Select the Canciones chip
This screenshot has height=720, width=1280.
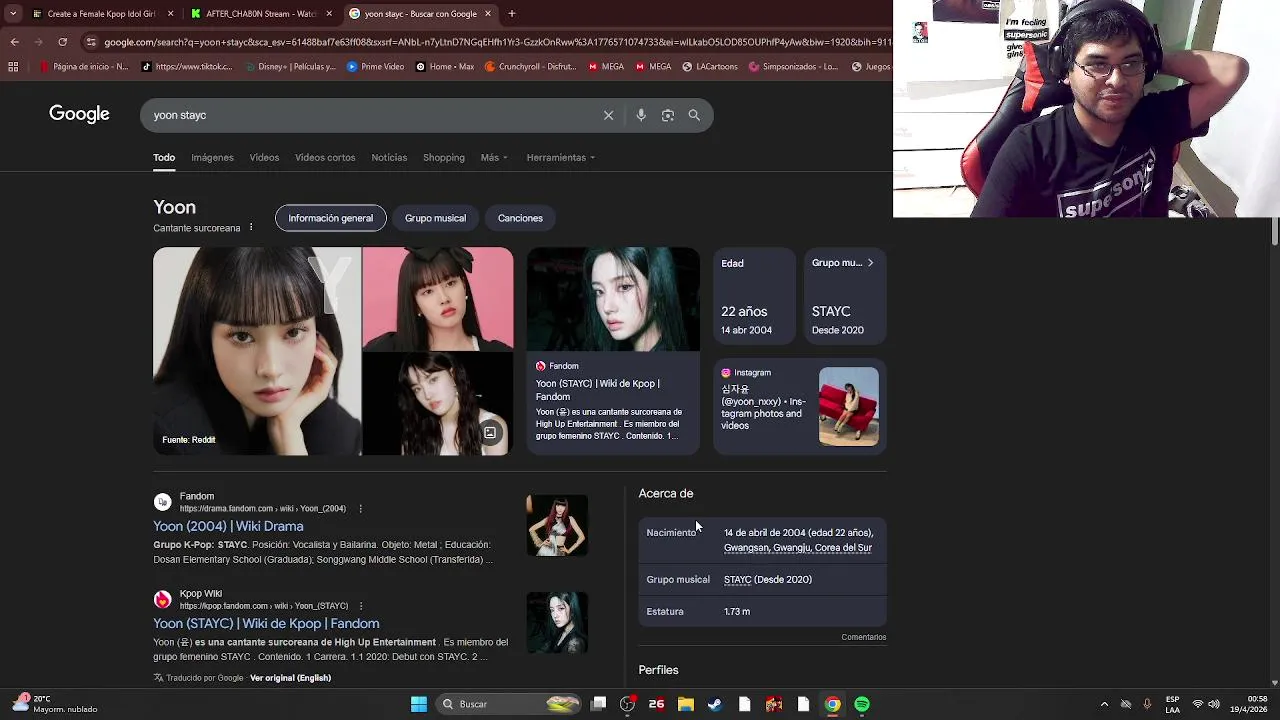click(520, 218)
